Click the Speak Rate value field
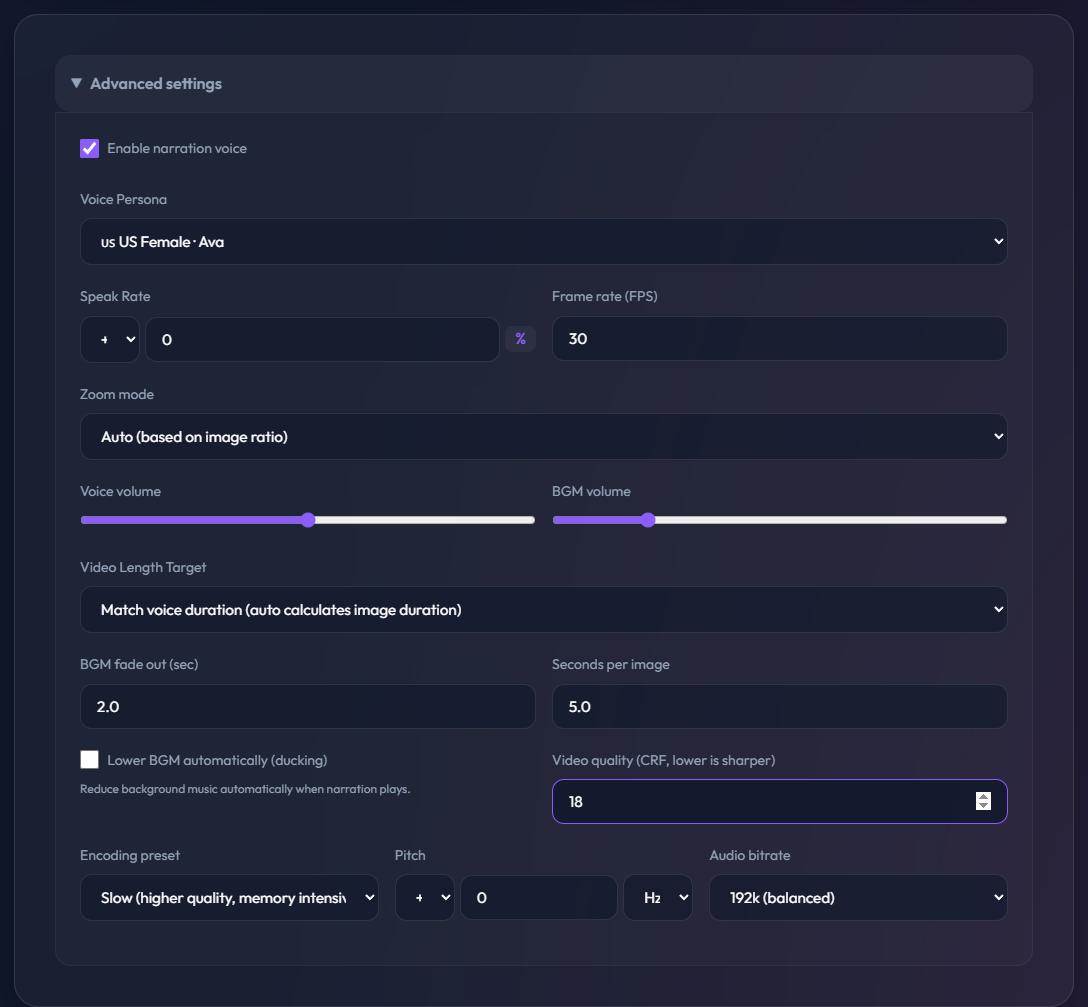Viewport: 1088px width, 1007px height. (322, 339)
